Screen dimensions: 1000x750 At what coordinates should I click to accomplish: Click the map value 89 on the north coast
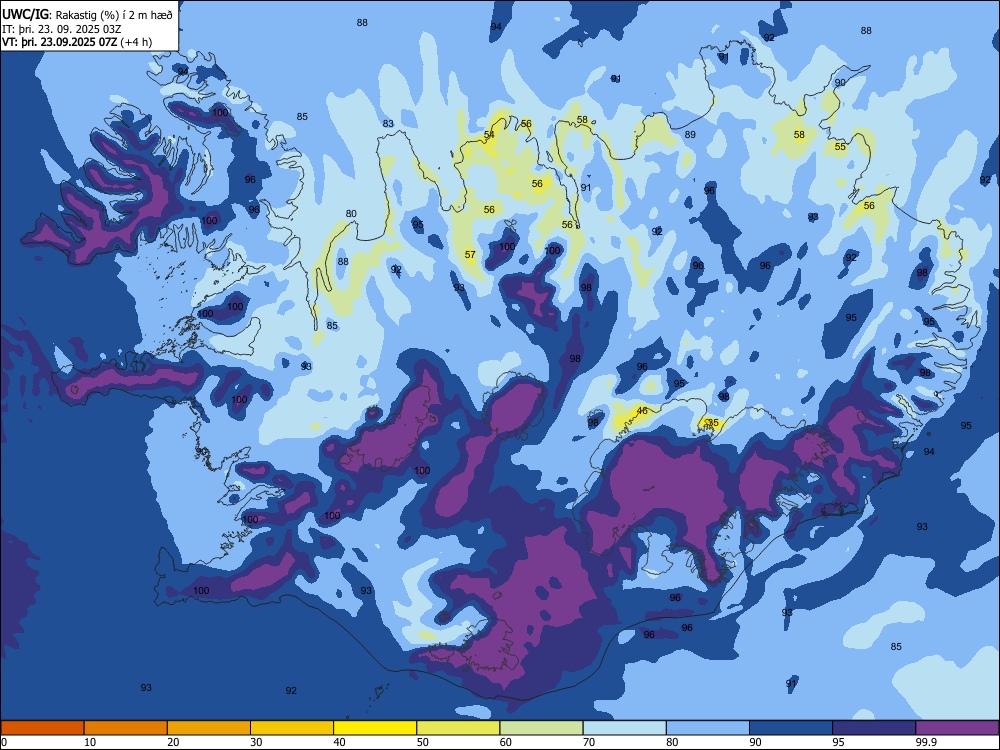click(x=690, y=135)
